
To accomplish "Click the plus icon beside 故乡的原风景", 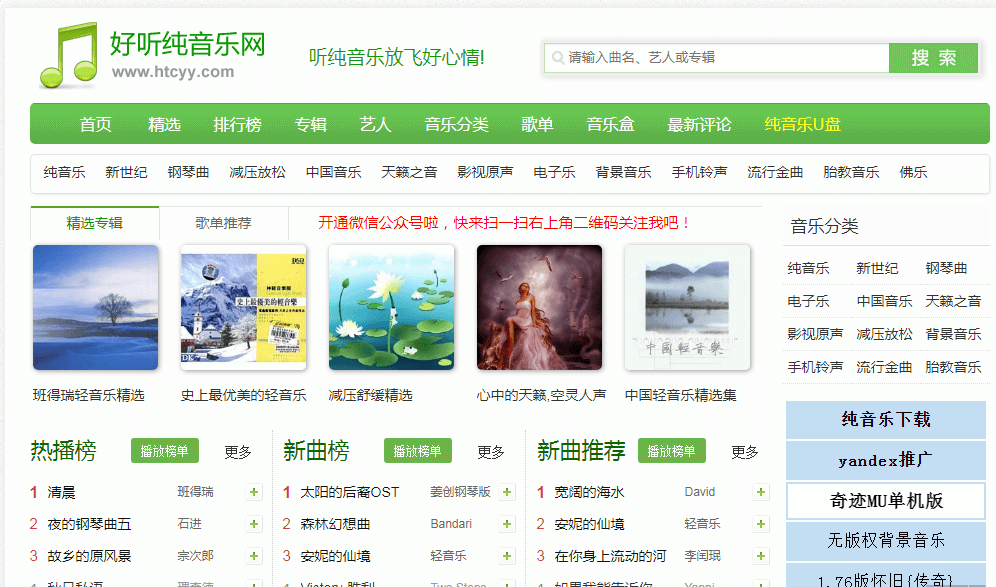I will coord(254,555).
